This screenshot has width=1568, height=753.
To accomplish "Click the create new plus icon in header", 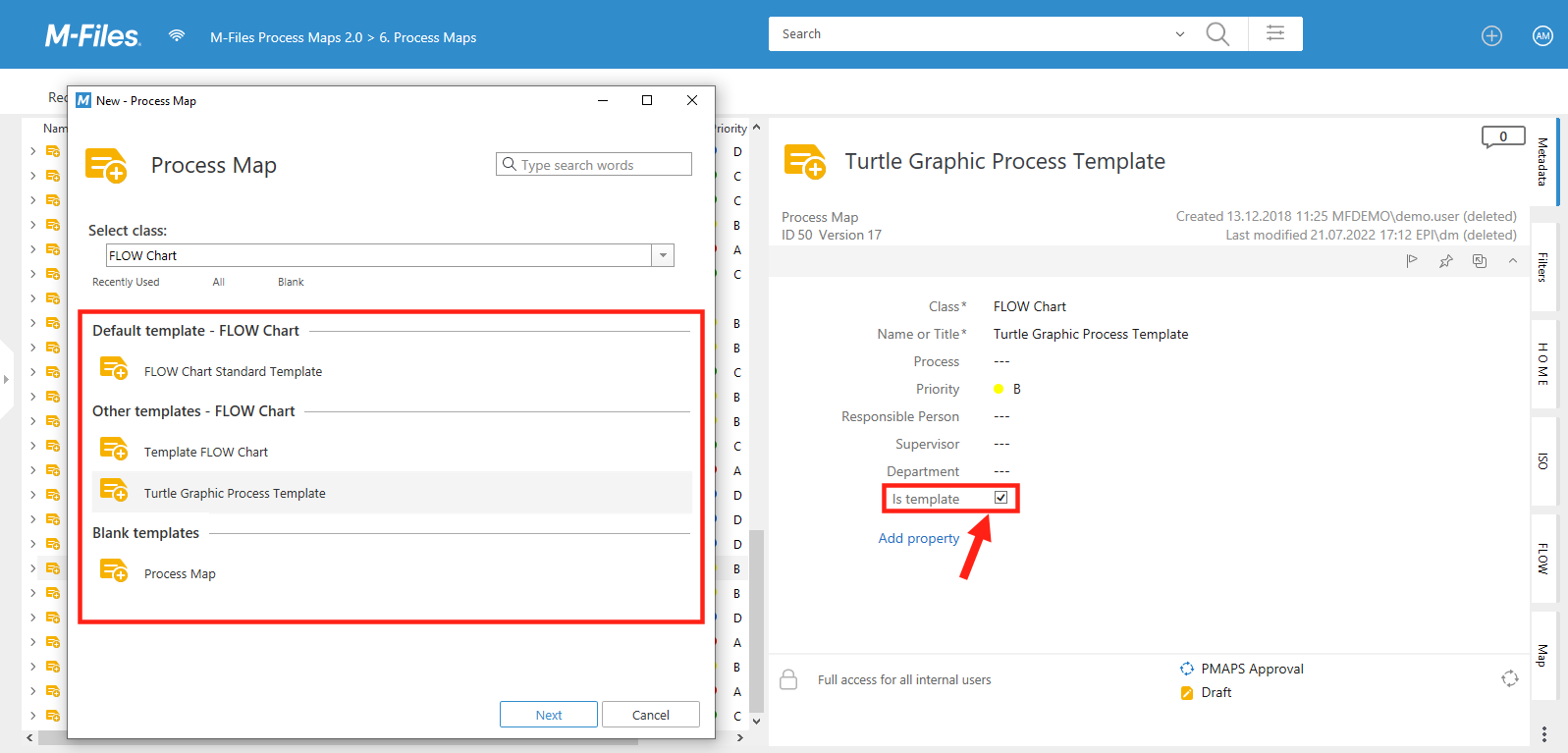I will [x=1491, y=36].
